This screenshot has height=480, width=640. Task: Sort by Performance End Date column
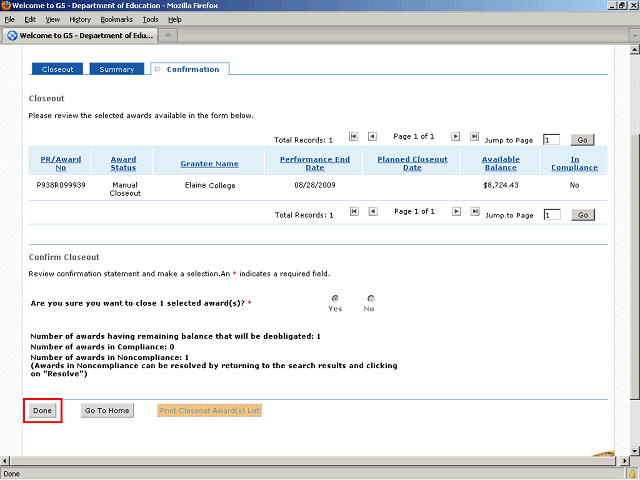point(315,163)
